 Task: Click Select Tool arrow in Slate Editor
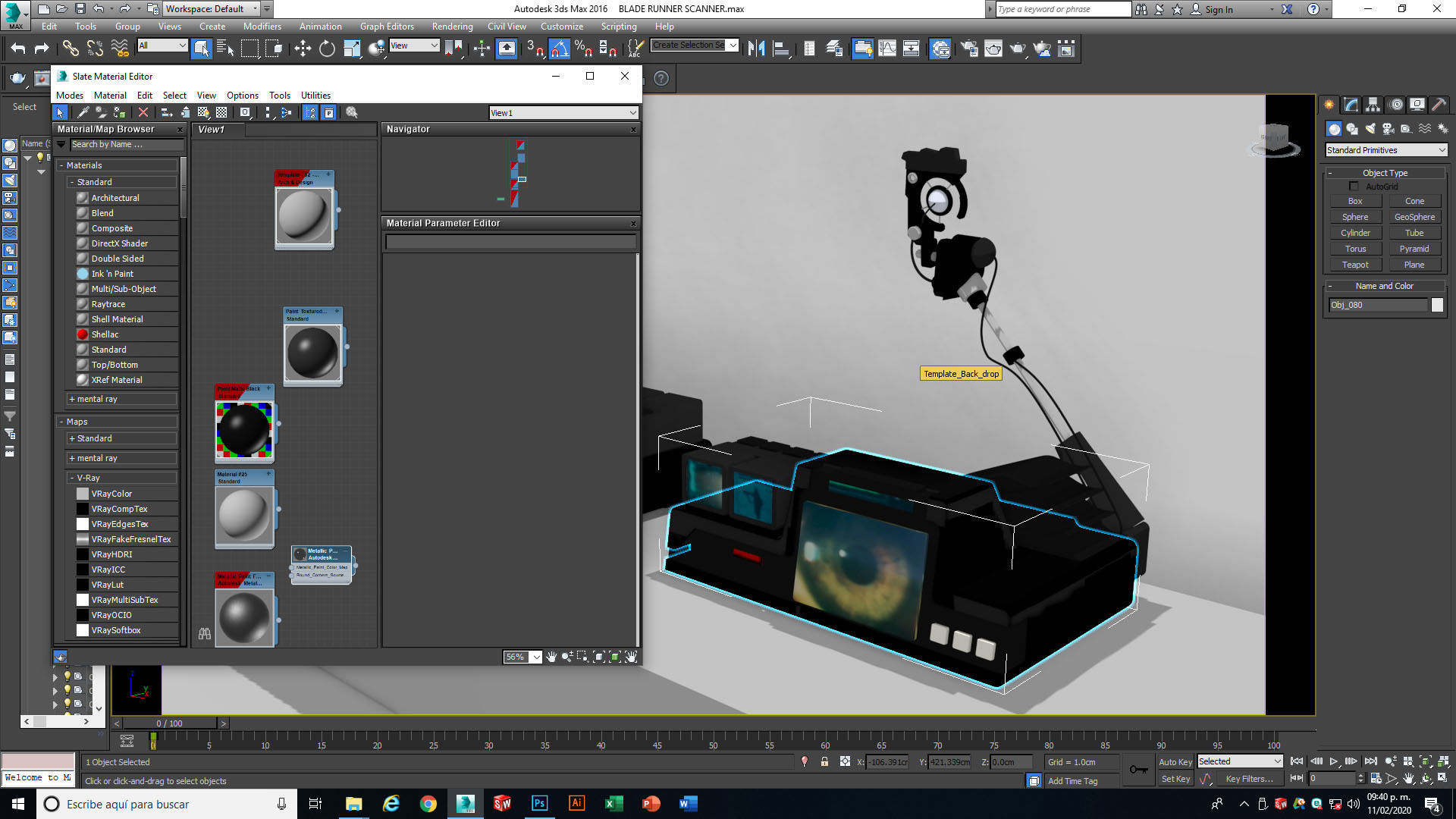(60, 112)
